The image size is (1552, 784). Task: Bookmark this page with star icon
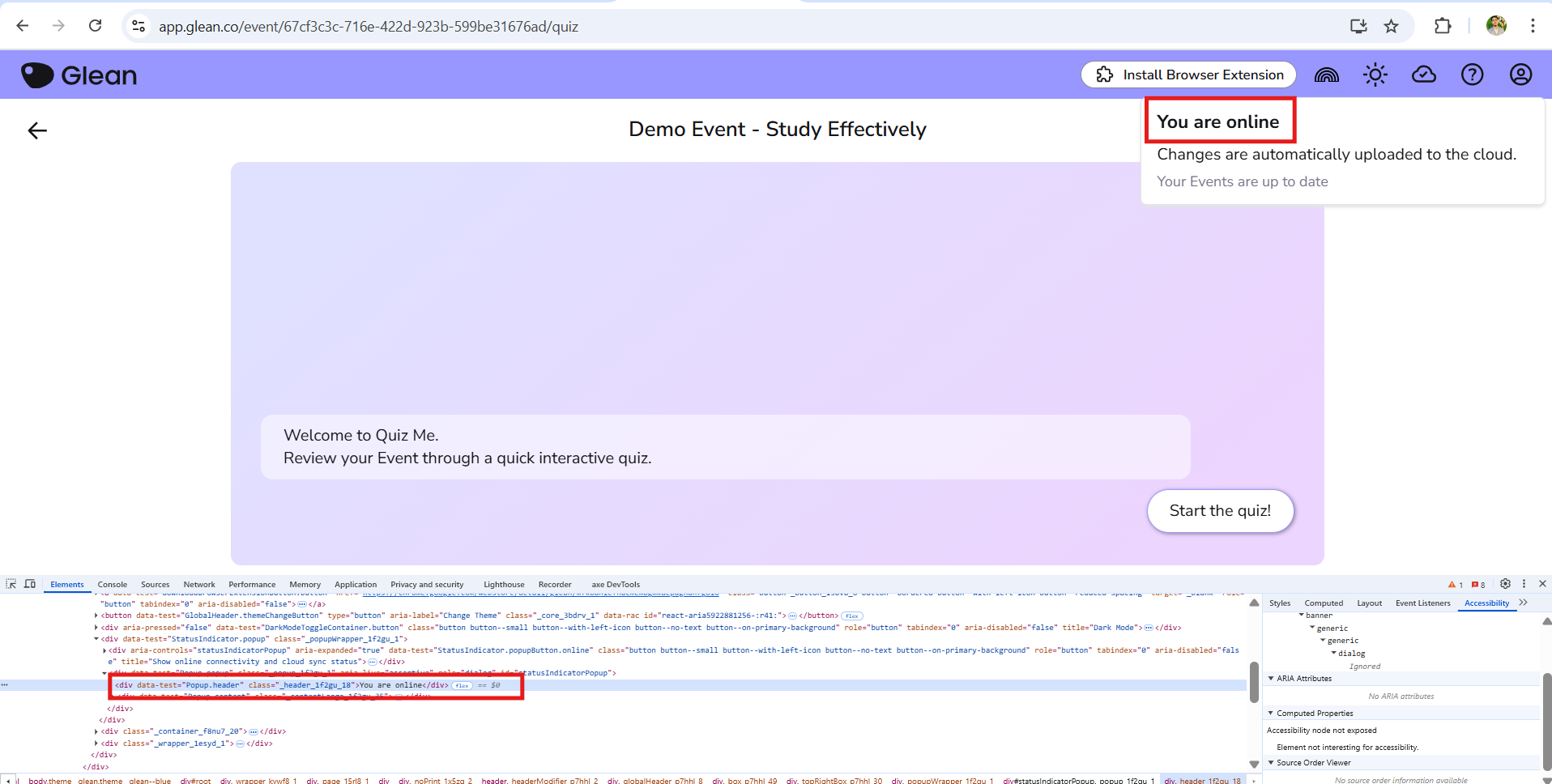tap(1391, 26)
